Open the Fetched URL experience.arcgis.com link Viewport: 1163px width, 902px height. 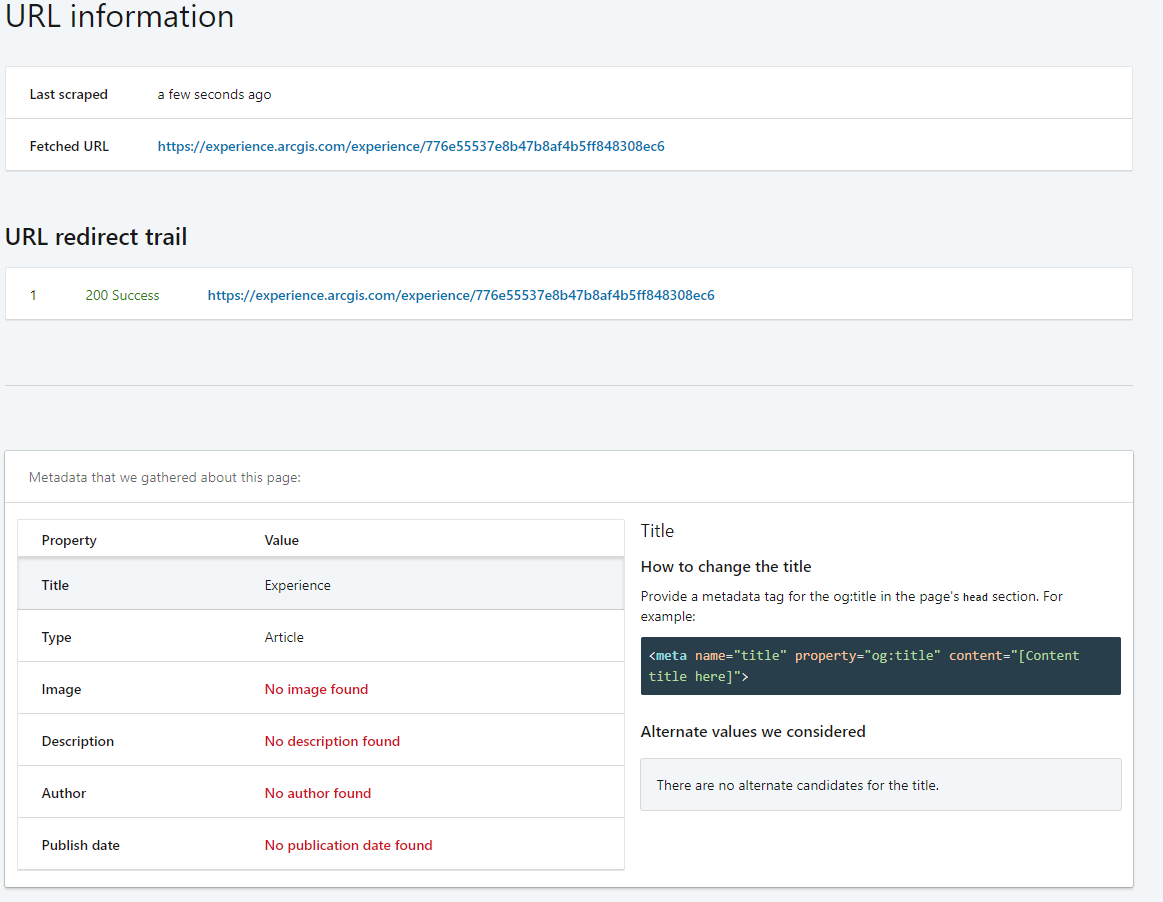click(x=411, y=146)
